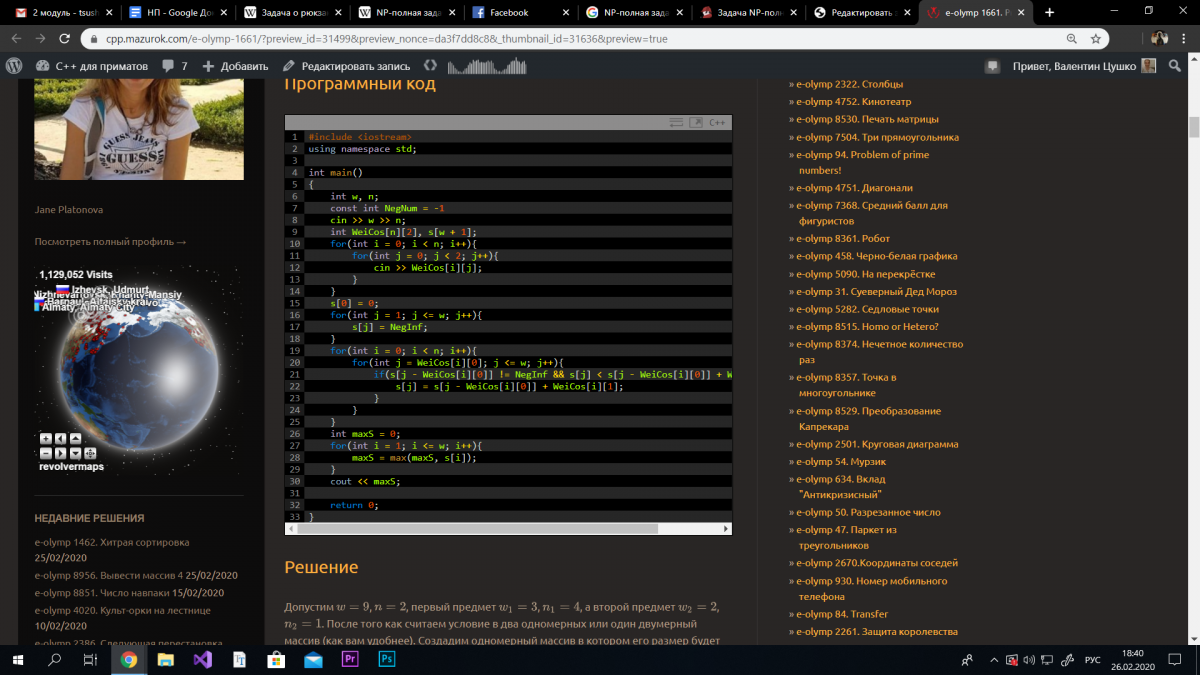Viewport: 1200px width, 675px height.
Task: Bookmark this page with star icon
Action: click(1096, 39)
